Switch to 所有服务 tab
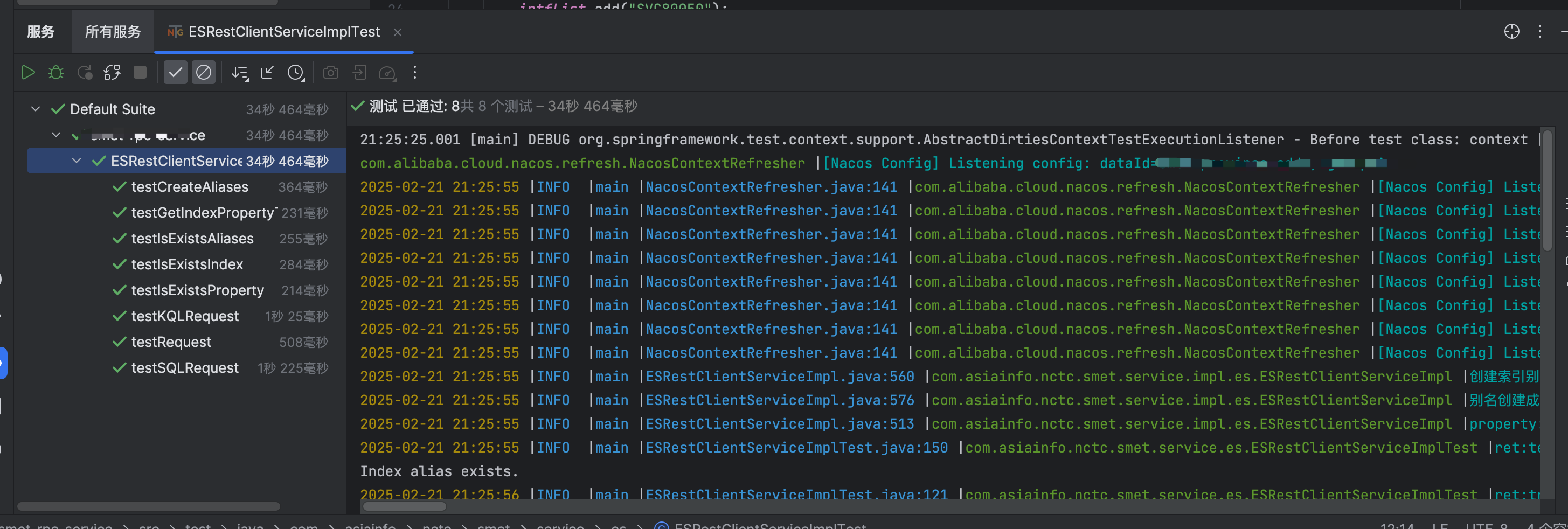Screen dimensions: 1568x529 tap(113, 32)
